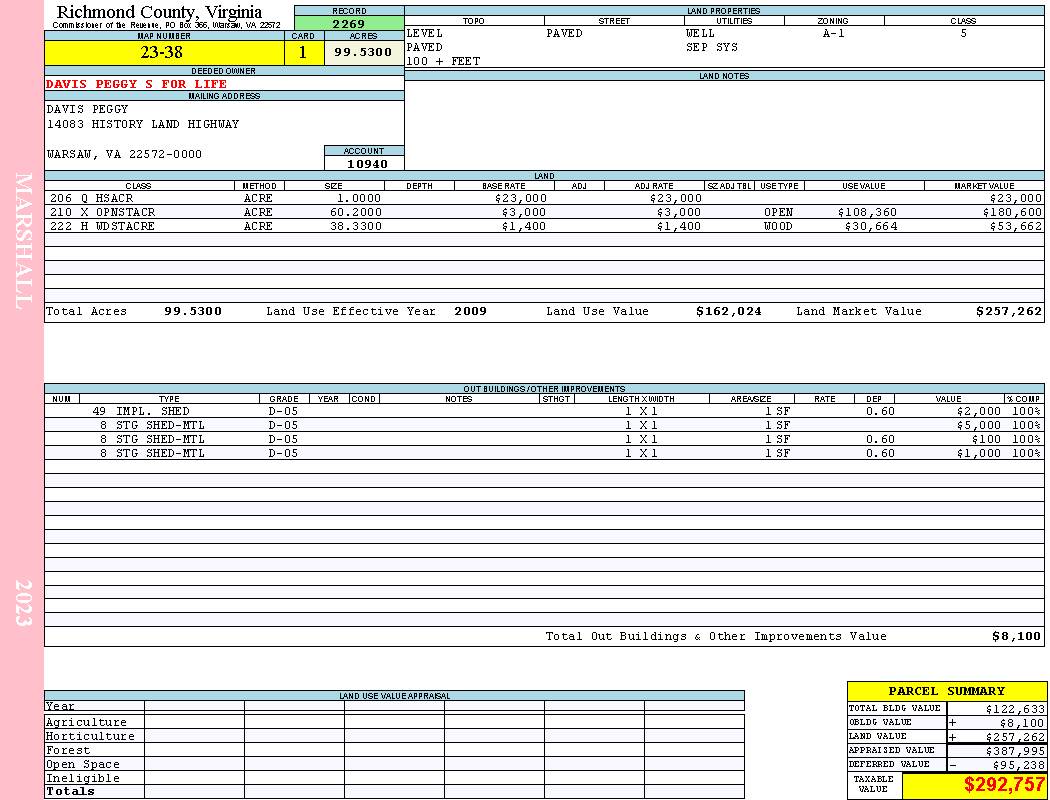
Task: Click mailing address line 14083 HISTORY LAND HIGHWAY
Action: [x=143, y=124]
